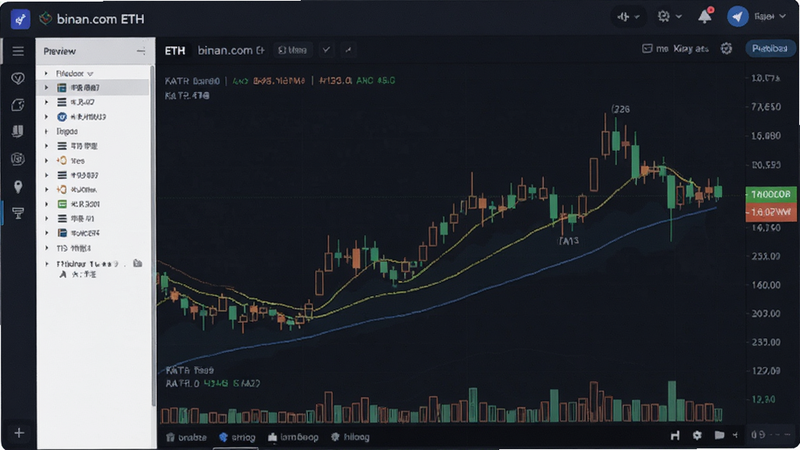This screenshot has width=800, height=450.
Task: Open the 'lambaop' tab at chart bottom
Action: (293, 437)
